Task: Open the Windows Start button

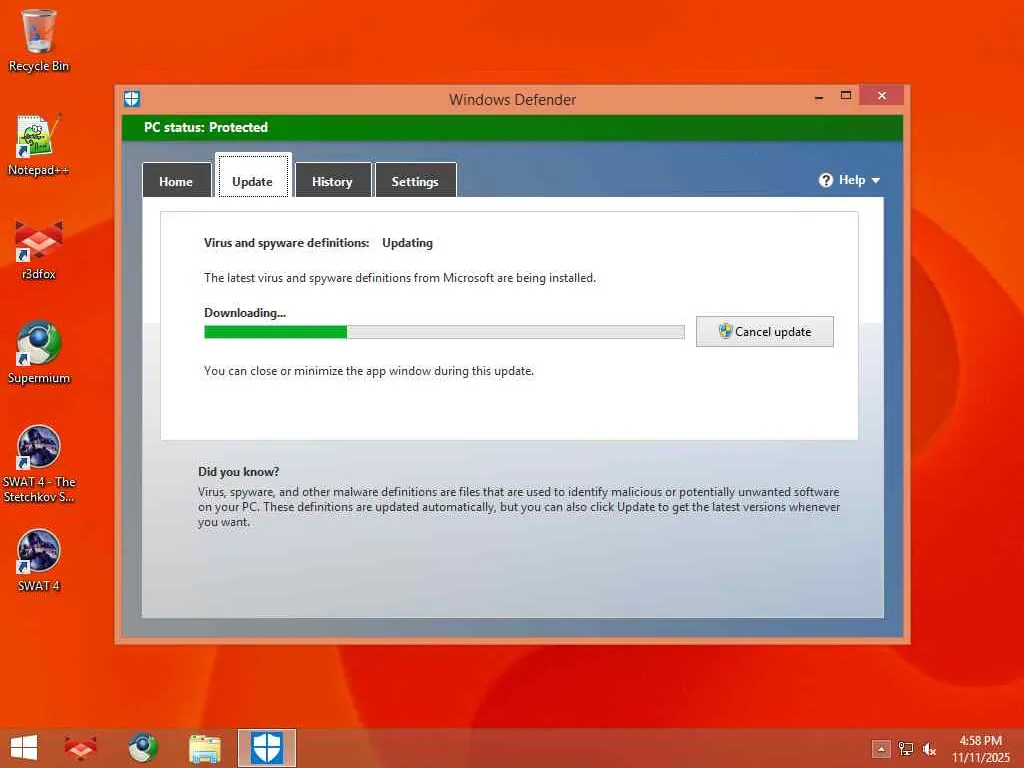Action: point(24,748)
